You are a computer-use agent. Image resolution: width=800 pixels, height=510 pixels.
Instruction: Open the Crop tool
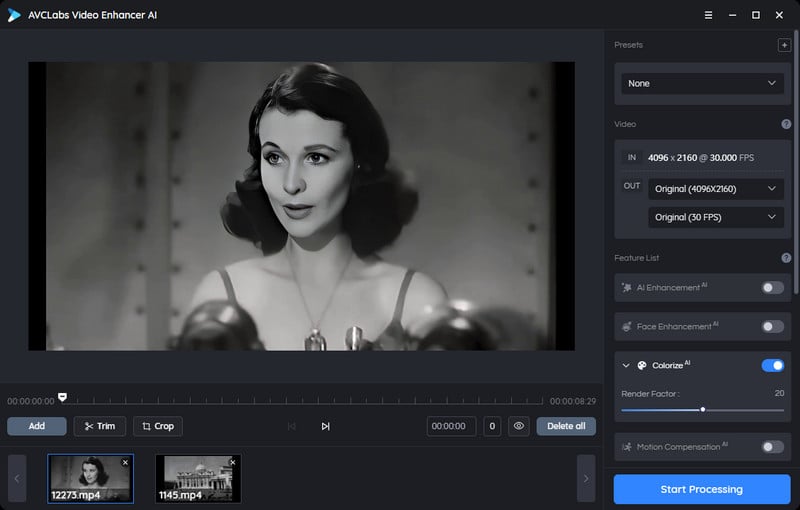point(158,426)
